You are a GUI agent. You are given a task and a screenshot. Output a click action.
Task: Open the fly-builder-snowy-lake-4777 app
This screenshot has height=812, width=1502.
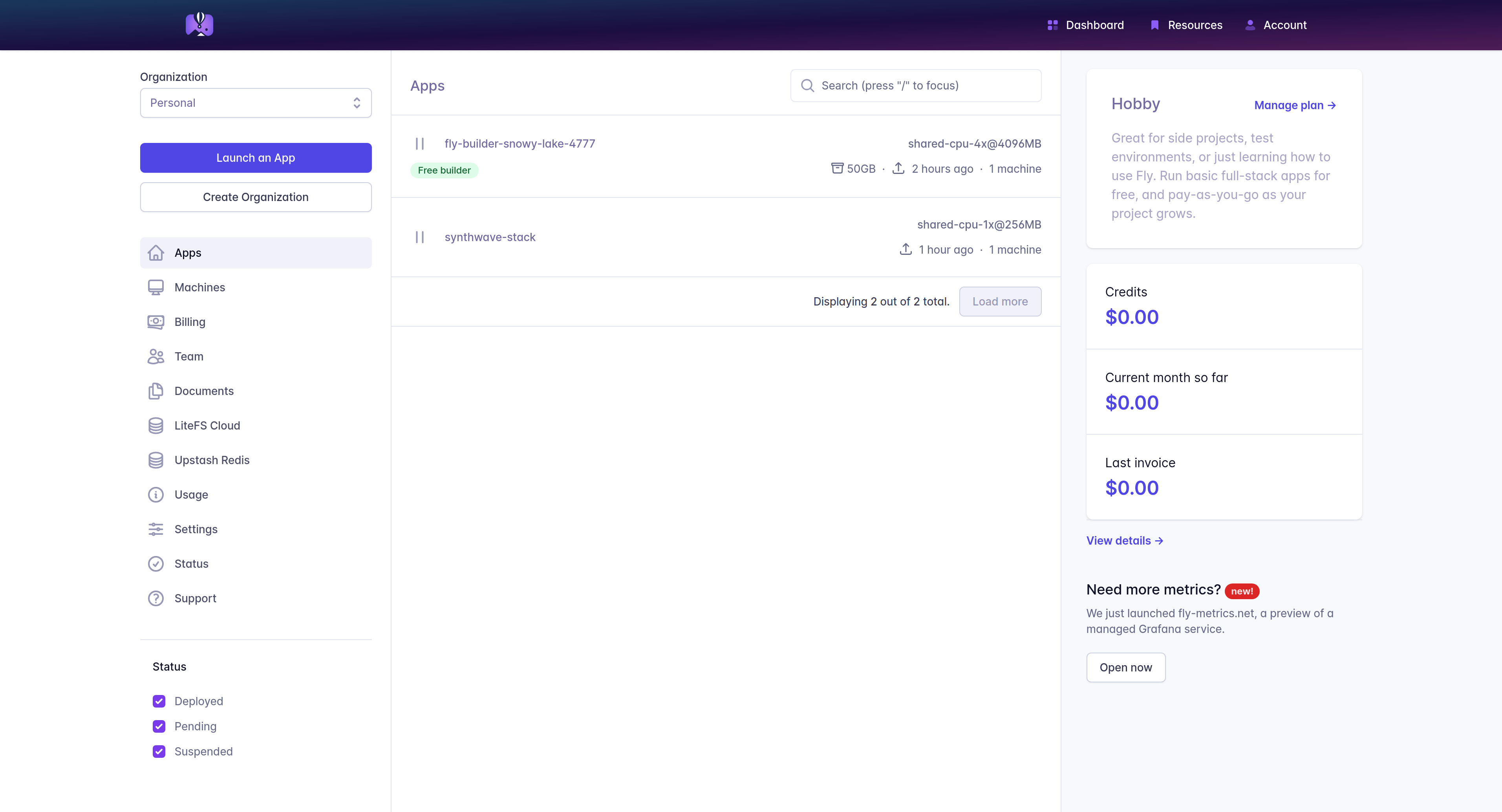click(x=519, y=143)
